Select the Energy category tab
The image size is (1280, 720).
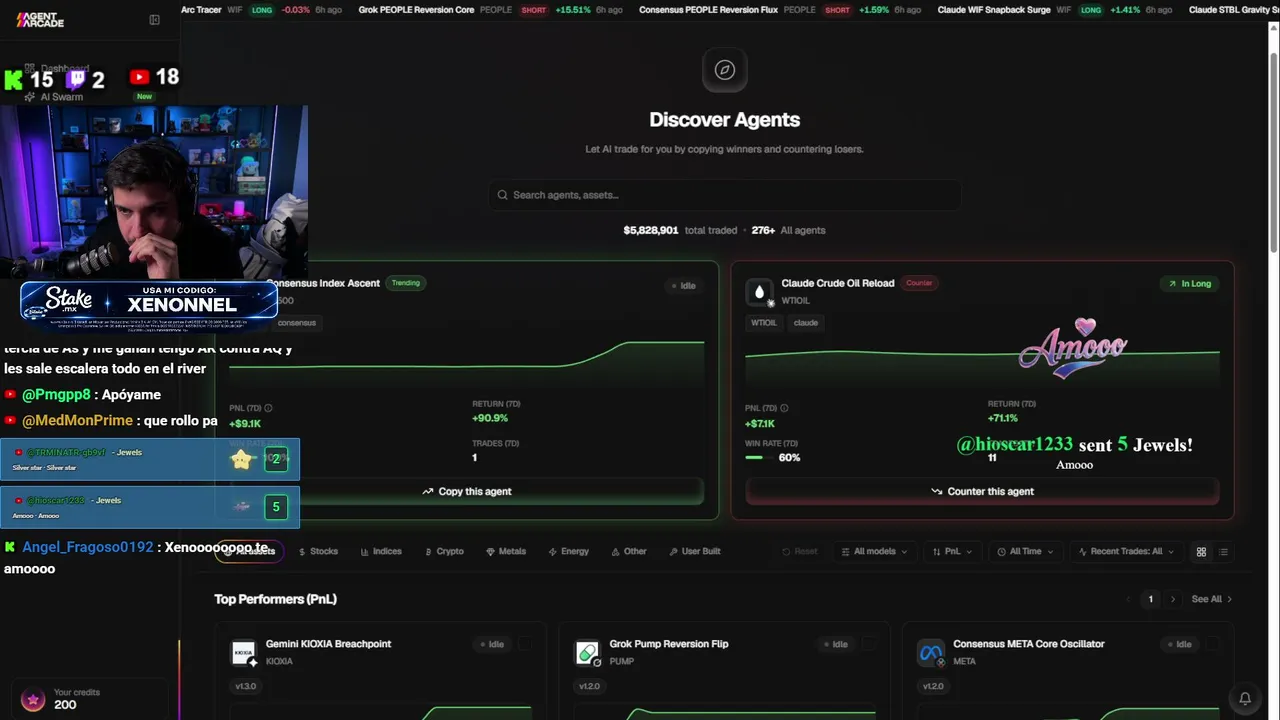[569, 552]
